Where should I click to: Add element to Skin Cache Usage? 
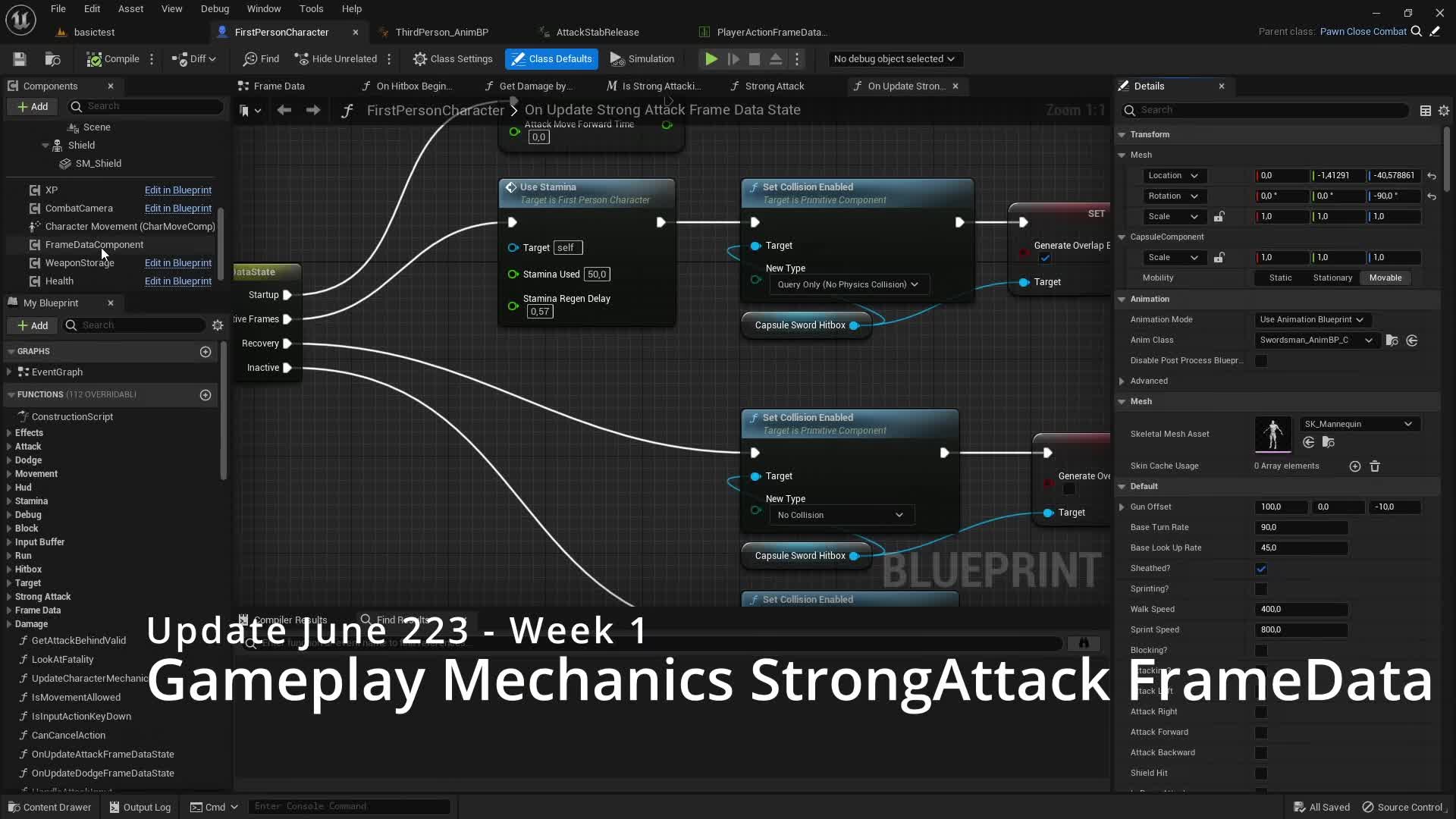click(x=1355, y=466)
